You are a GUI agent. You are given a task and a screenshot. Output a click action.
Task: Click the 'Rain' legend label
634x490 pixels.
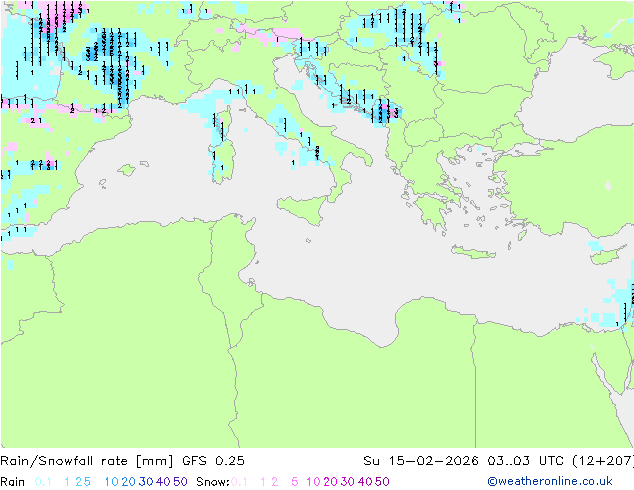tap(13, 482)
